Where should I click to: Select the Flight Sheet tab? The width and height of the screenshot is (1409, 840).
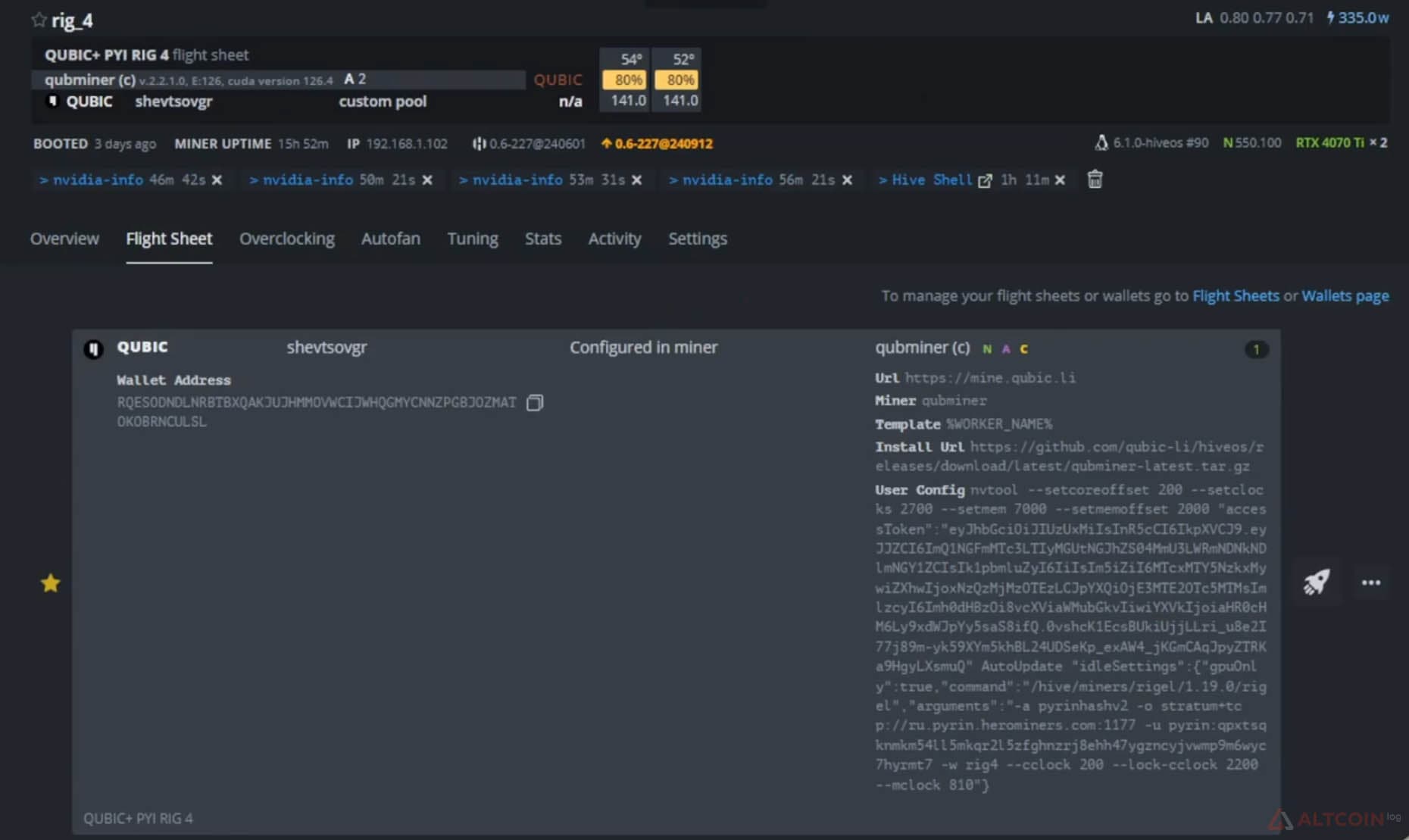(x=169, y=239)
